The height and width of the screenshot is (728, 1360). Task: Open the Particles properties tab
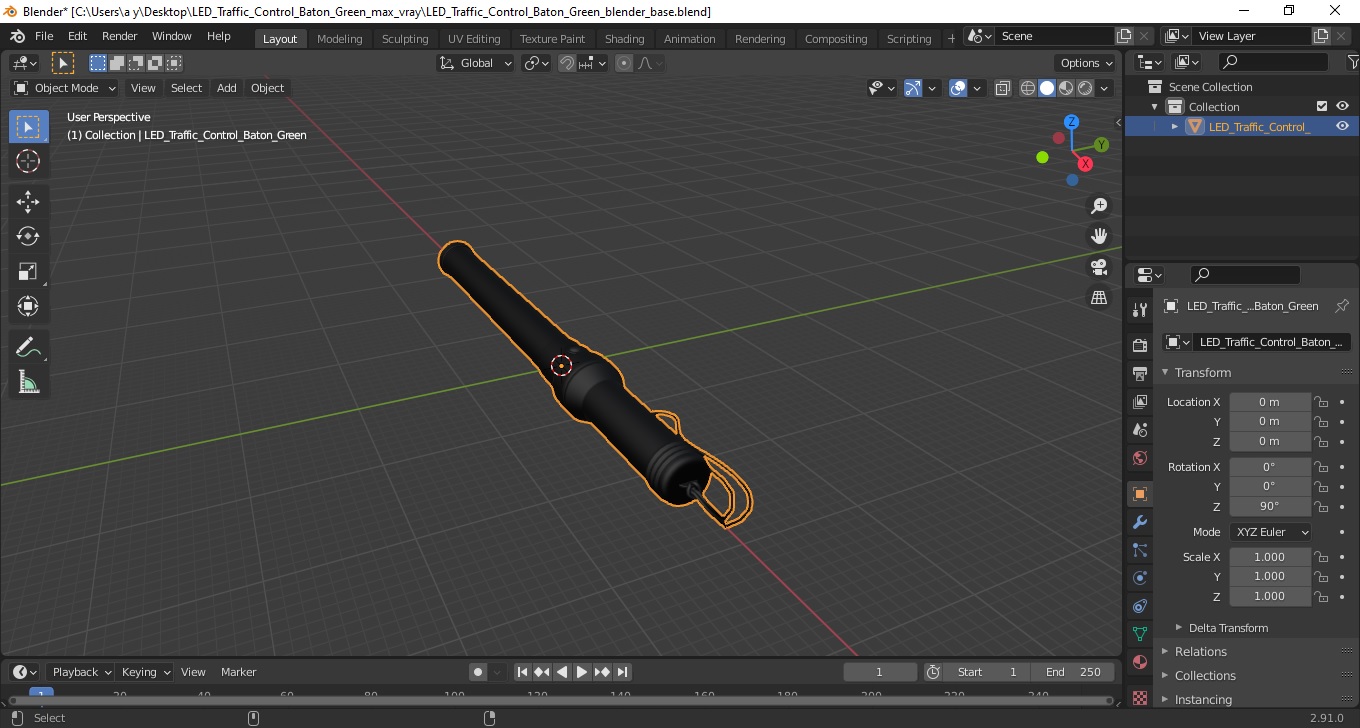1140,550
